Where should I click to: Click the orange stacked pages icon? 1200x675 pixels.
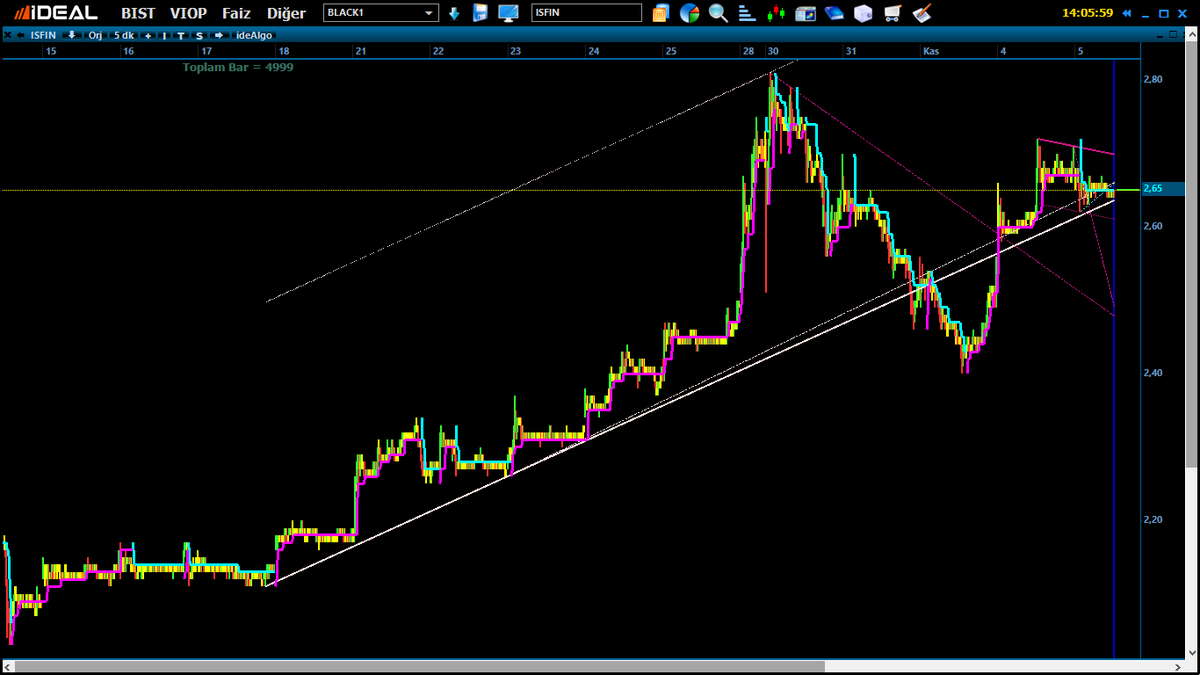(661, 13)
